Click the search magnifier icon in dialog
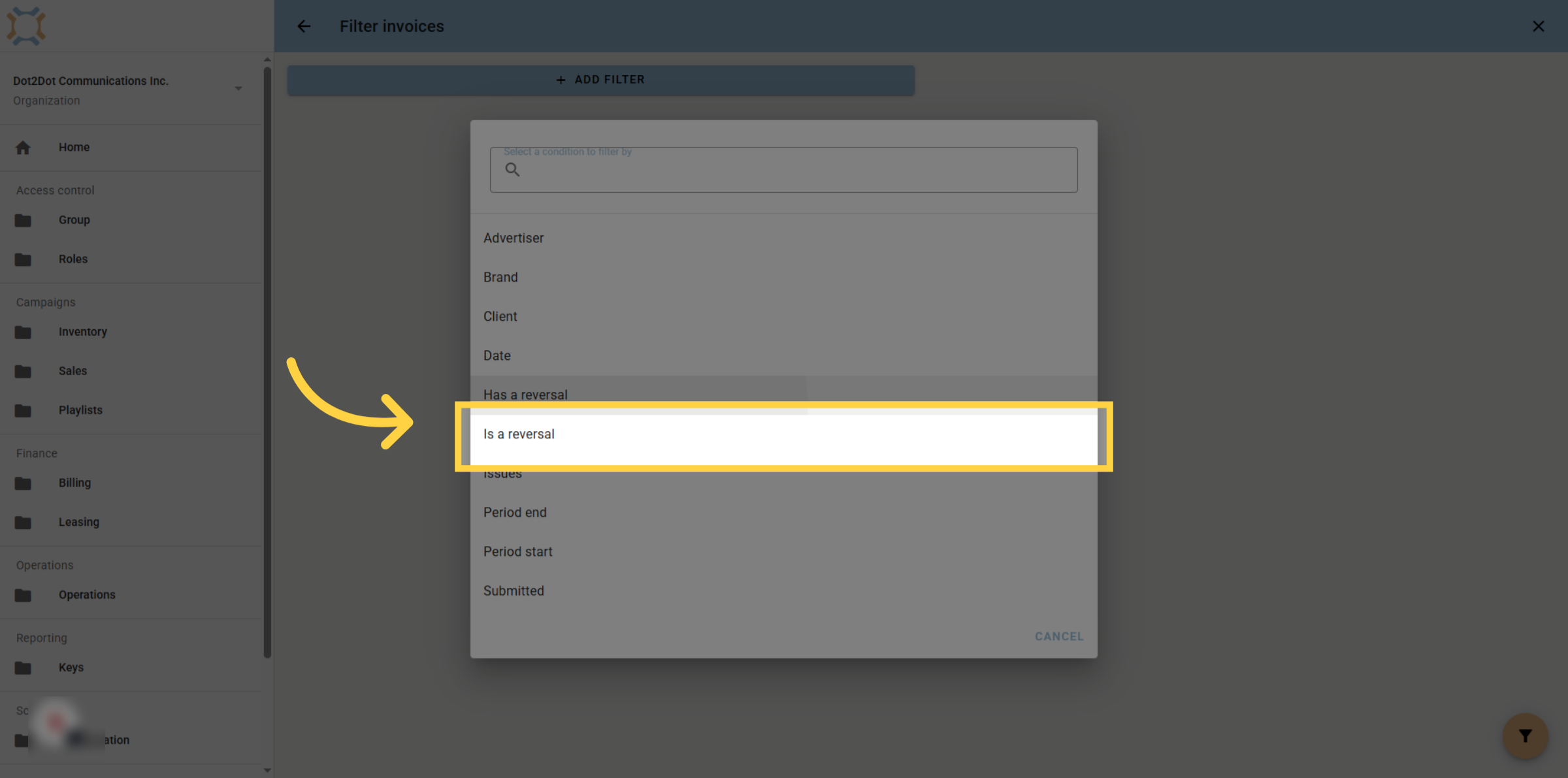The width and height of the screenshot is (1568, 778). [x=512, y=170]
